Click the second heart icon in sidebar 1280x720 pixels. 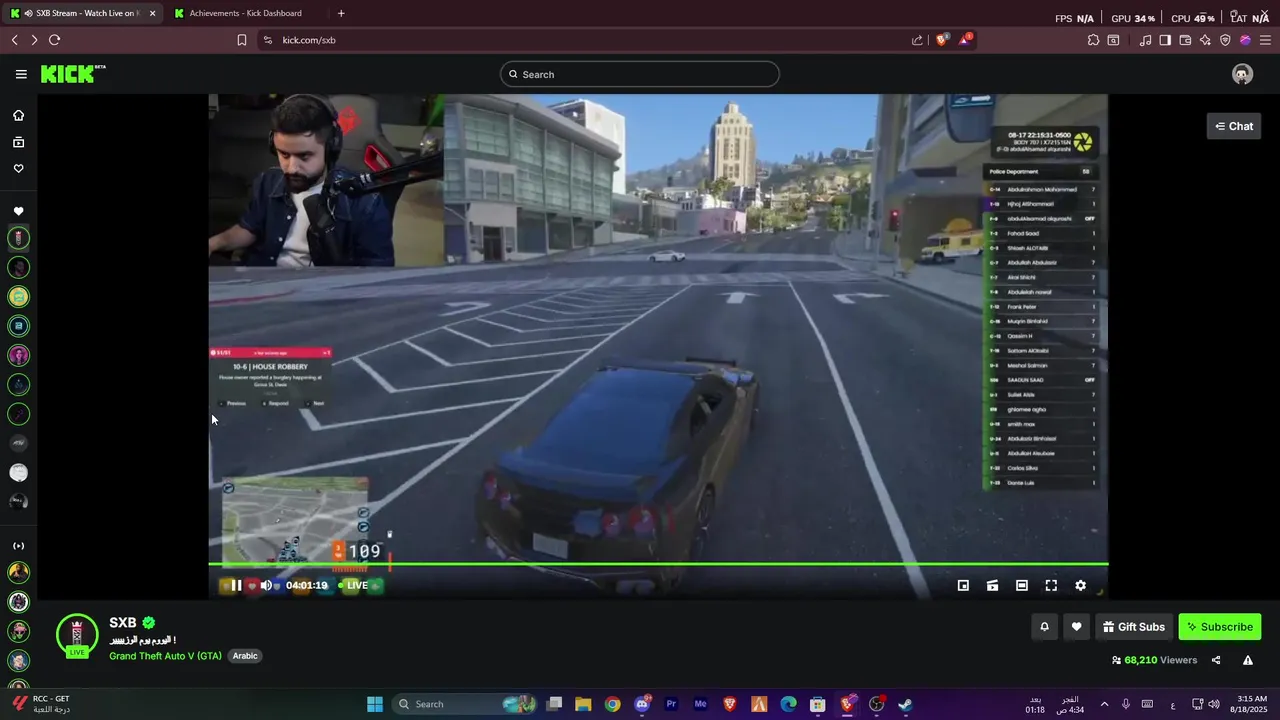[x=18, y=211]
